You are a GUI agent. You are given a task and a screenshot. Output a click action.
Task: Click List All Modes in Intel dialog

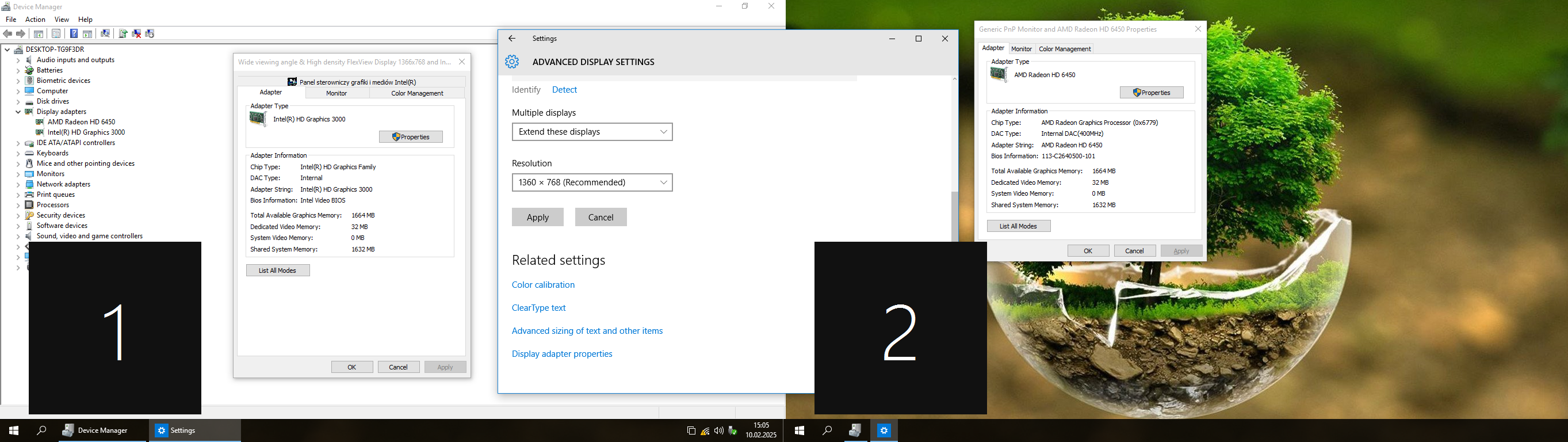coord(278,270)
